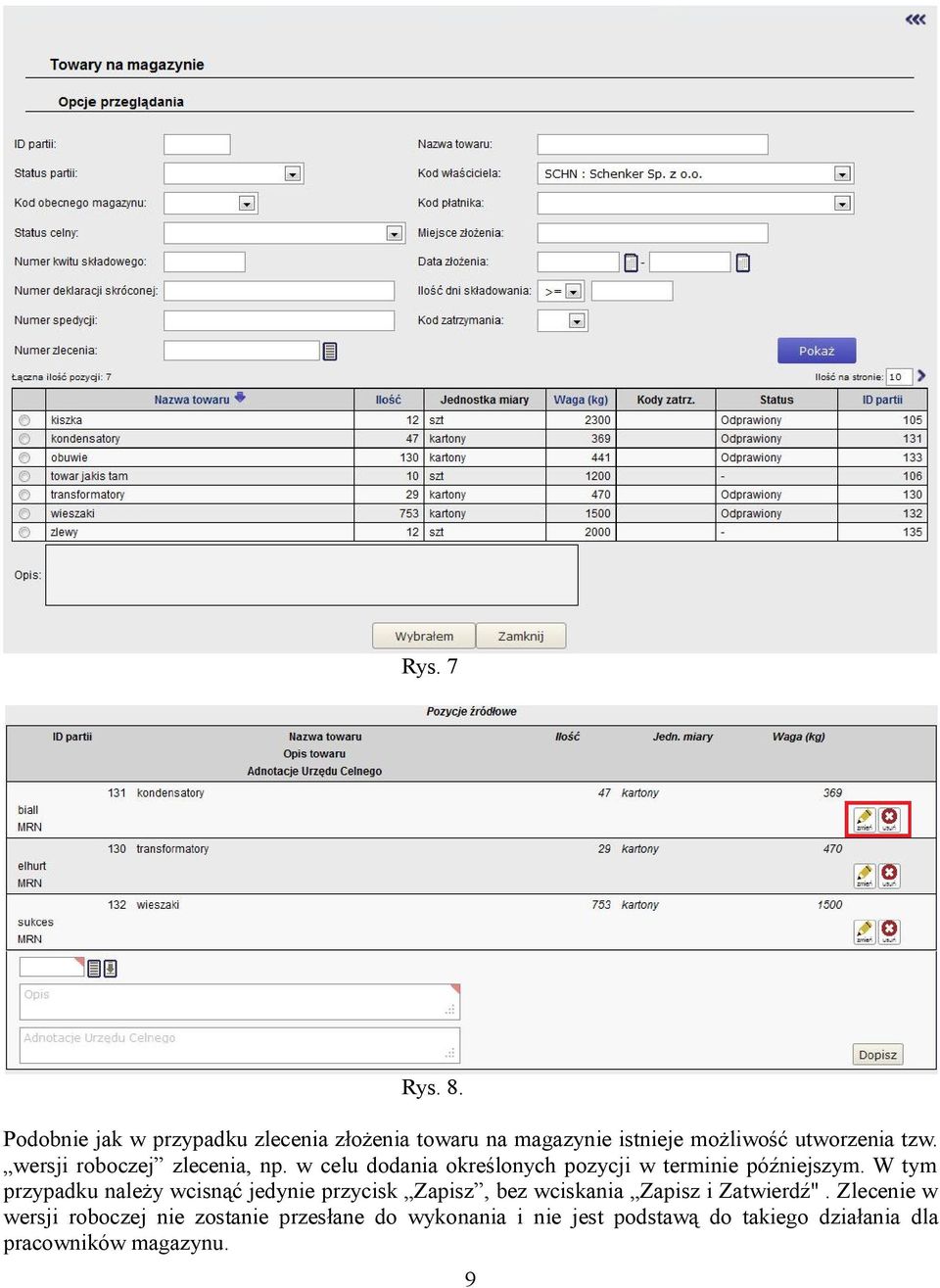Screen dimensions: 940x1288
Task: Click batch ID field below positions
Action: click(52, 967)
